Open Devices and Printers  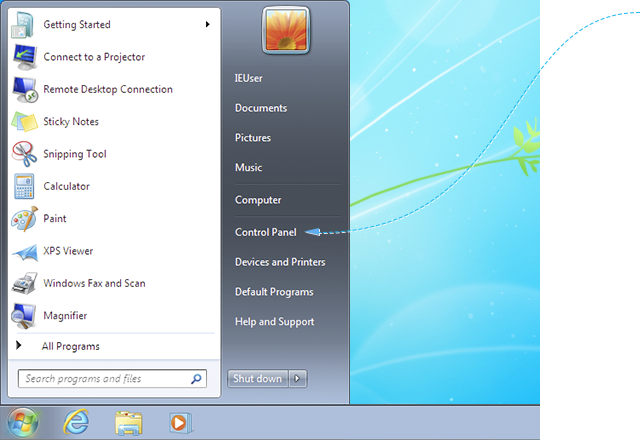pos(280,262)
